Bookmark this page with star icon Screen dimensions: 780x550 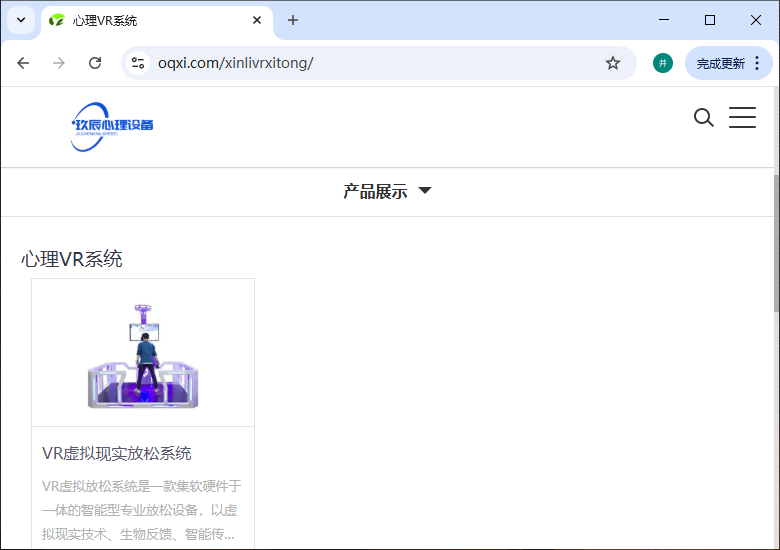pos(612,63)
